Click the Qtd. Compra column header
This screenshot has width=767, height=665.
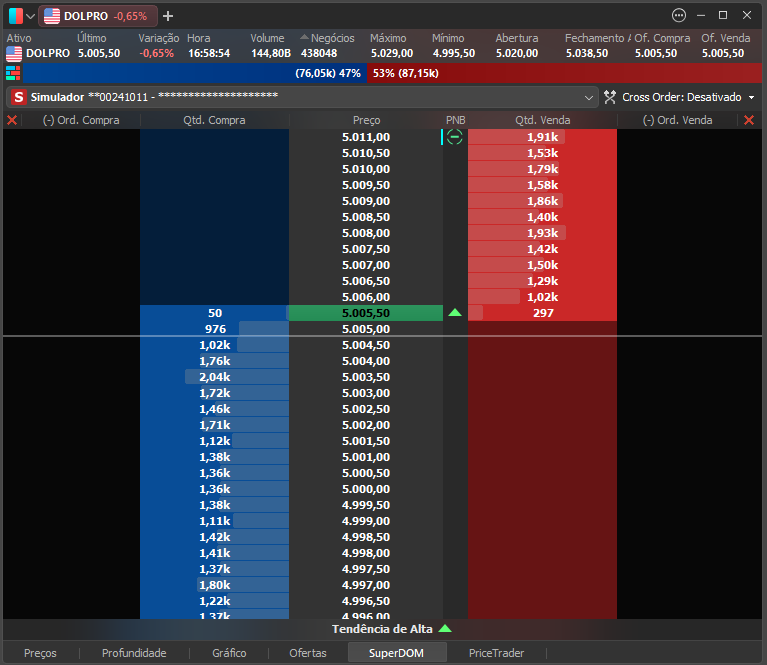[x=214, y=120]
